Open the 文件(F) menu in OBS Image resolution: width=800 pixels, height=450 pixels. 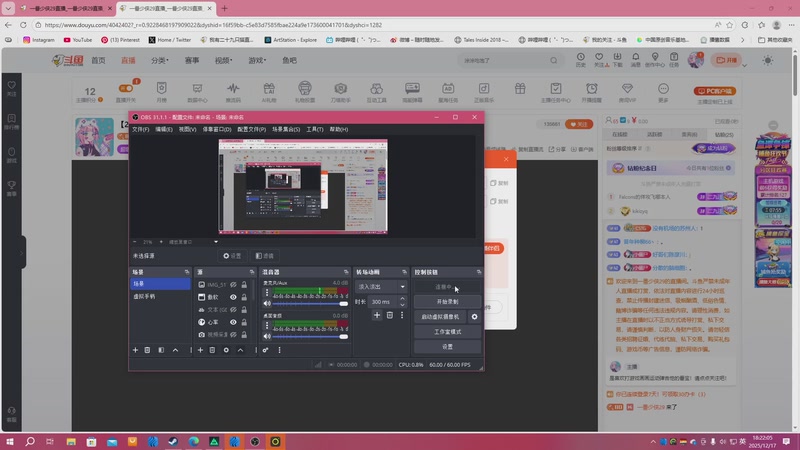tap(141, 129)
